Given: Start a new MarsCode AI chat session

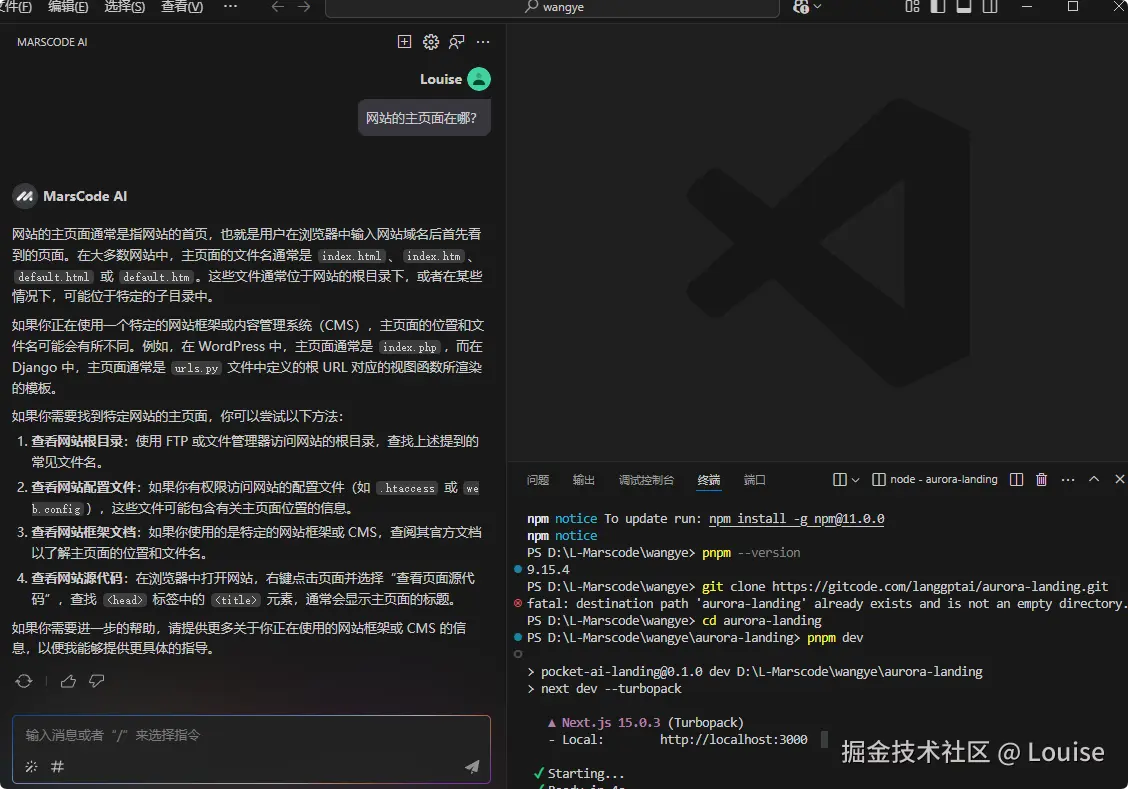Looking at the screenshot, I should click(404, 42).
